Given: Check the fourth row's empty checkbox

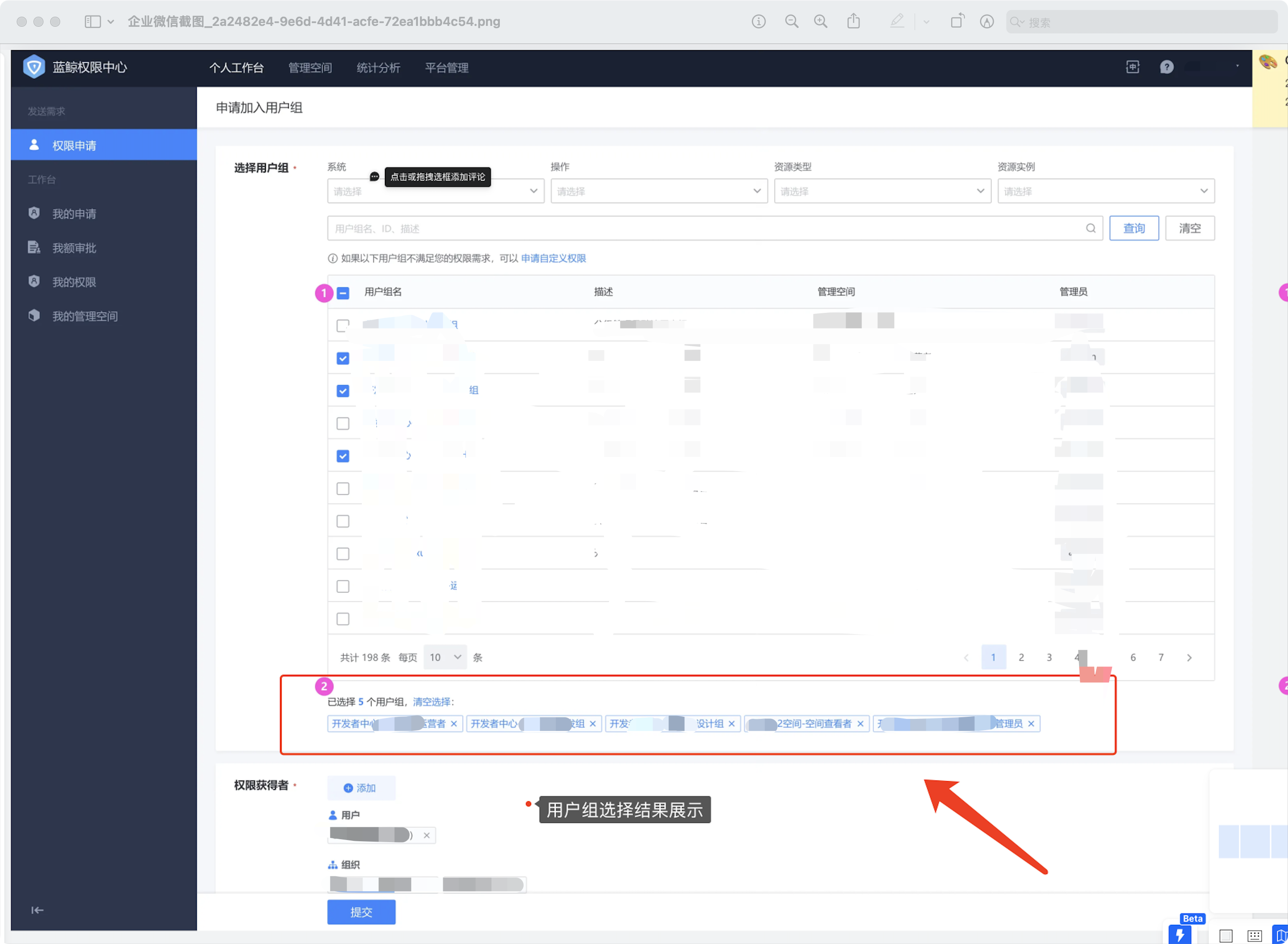Looking at the screenshot, I should pyautogui.click(x=342, y=424).
